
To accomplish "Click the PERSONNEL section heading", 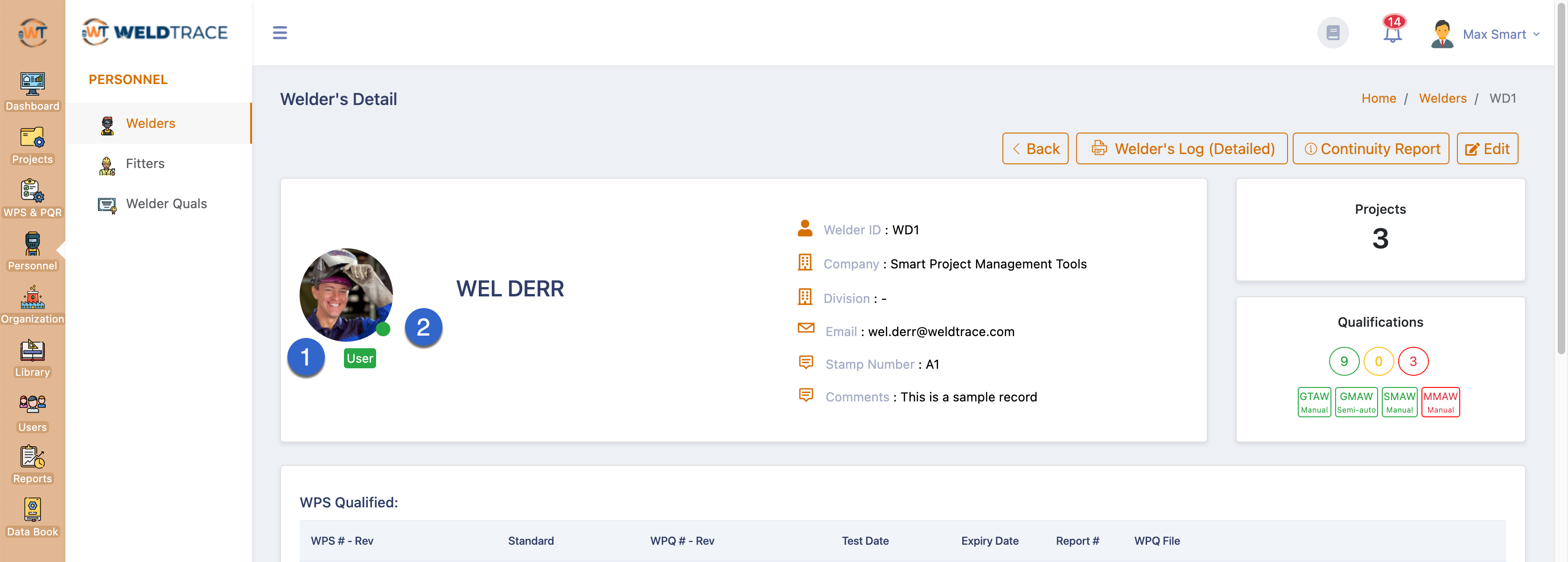I will pos(128,80).
